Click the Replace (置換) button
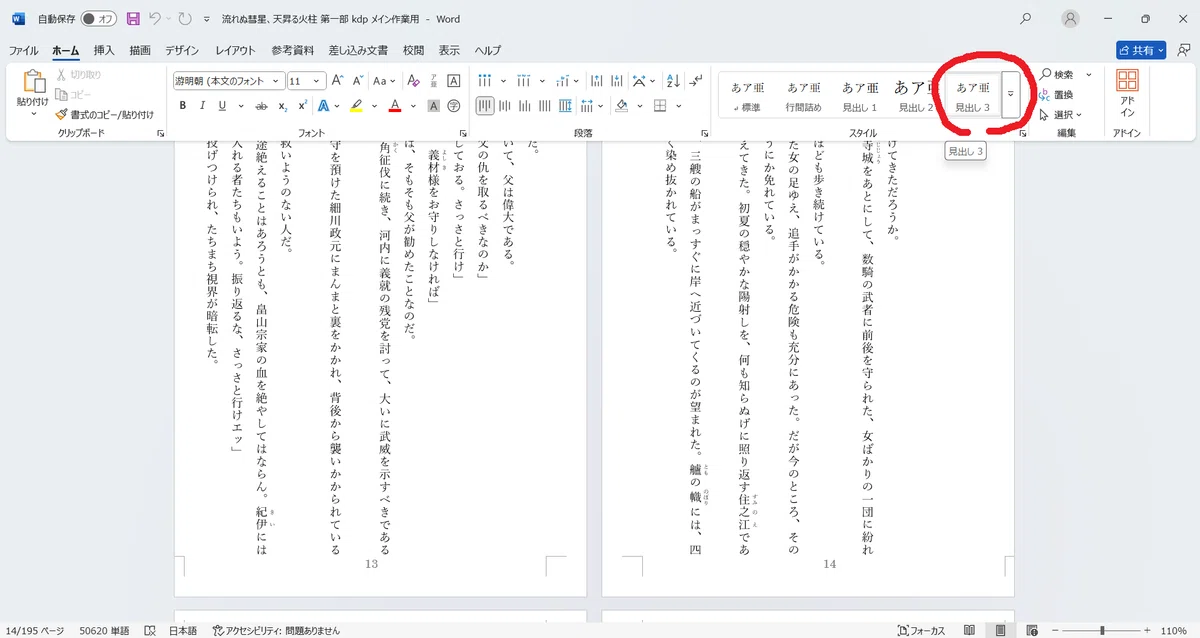Image resolution: width=1200 pixels, height=638 pixels. tap(1056, 95)
